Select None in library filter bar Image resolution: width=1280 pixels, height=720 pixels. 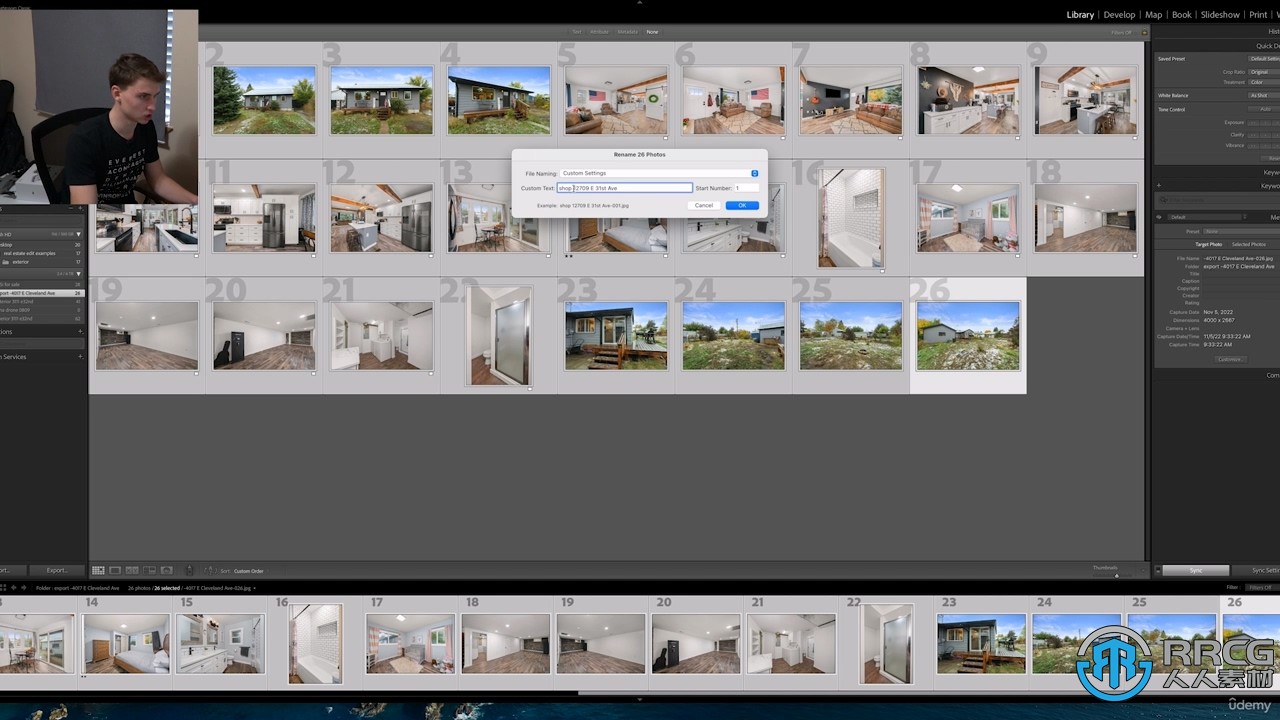pos(652,32)
